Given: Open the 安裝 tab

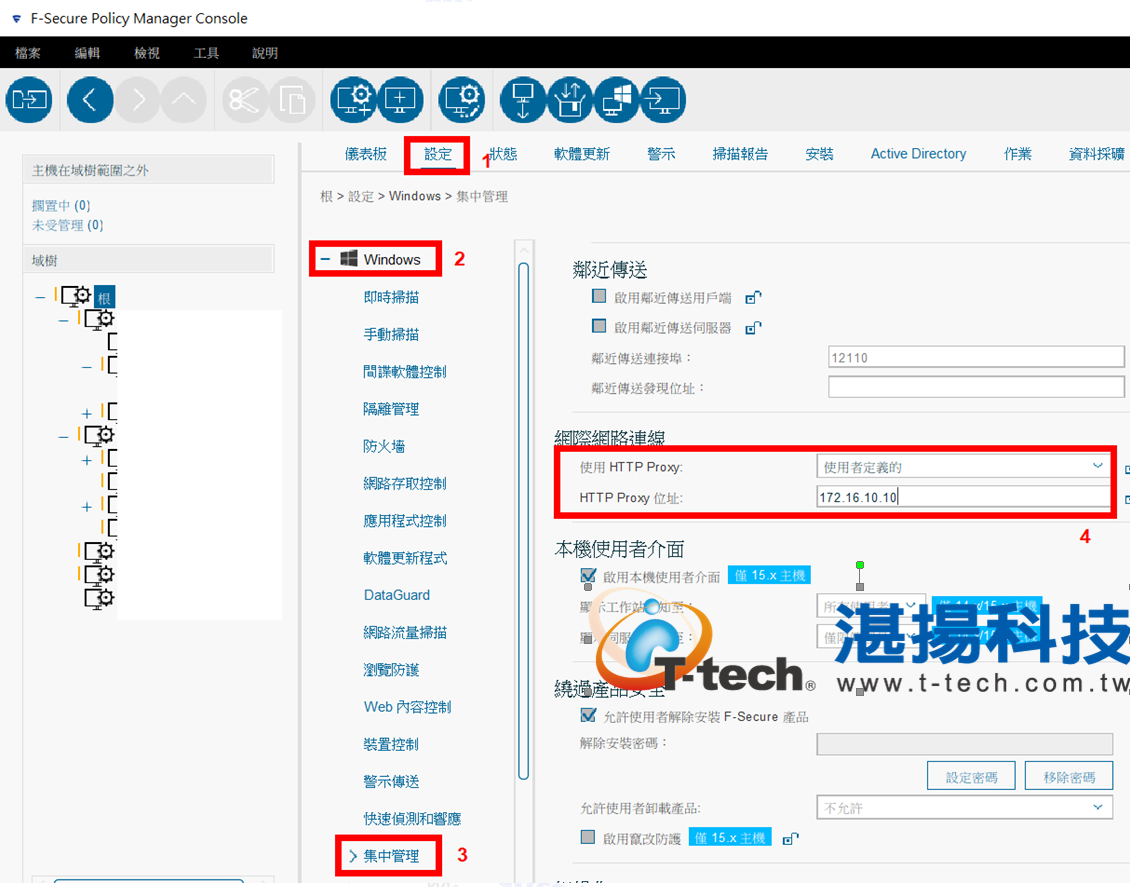Looking at the screenshot, I should click(819, 153).
